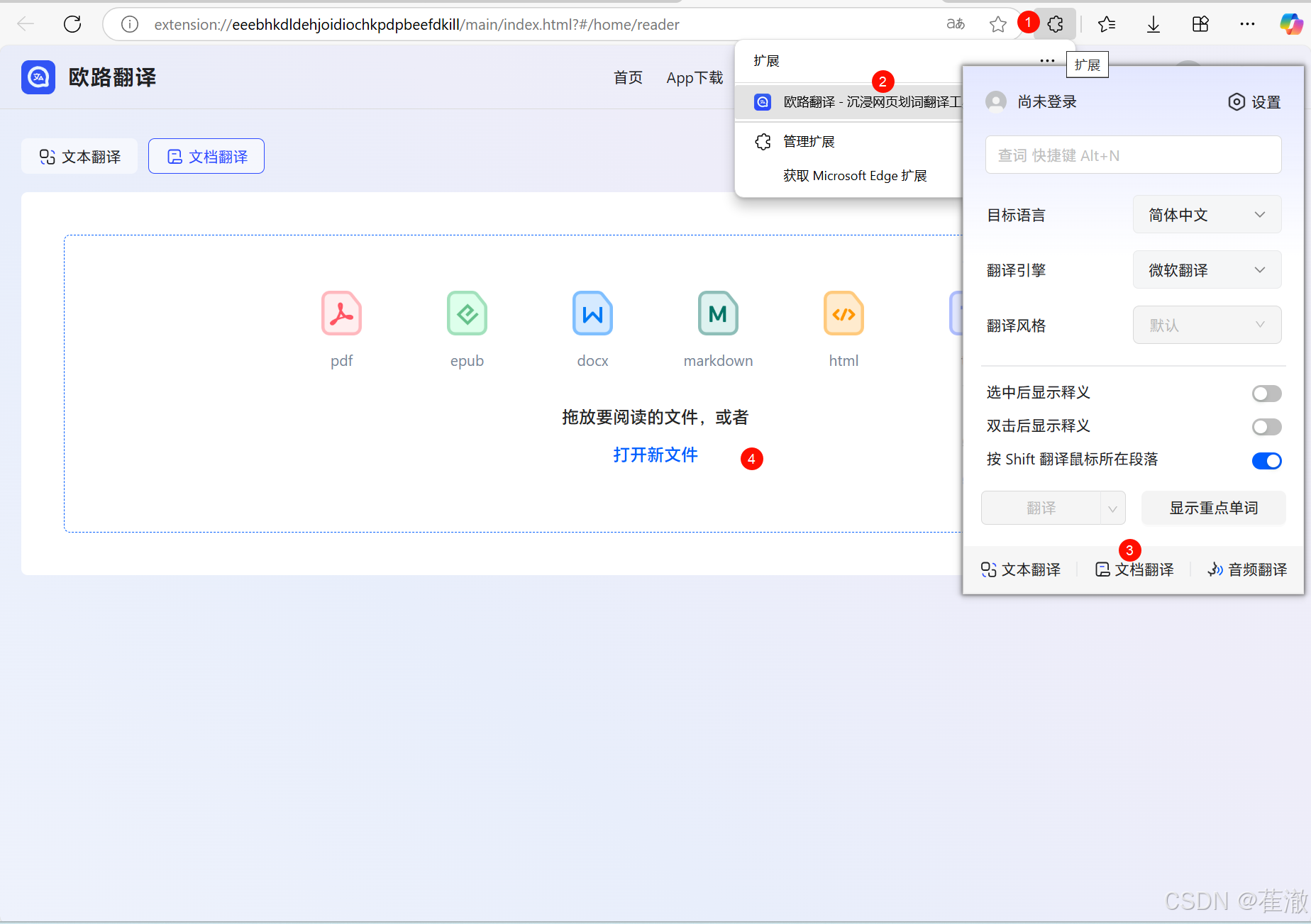Click 欧路翻译 - 沉浸网页划词翻译 extension entry
This screenshot has height=924, width=1311.
coord(848,102)
